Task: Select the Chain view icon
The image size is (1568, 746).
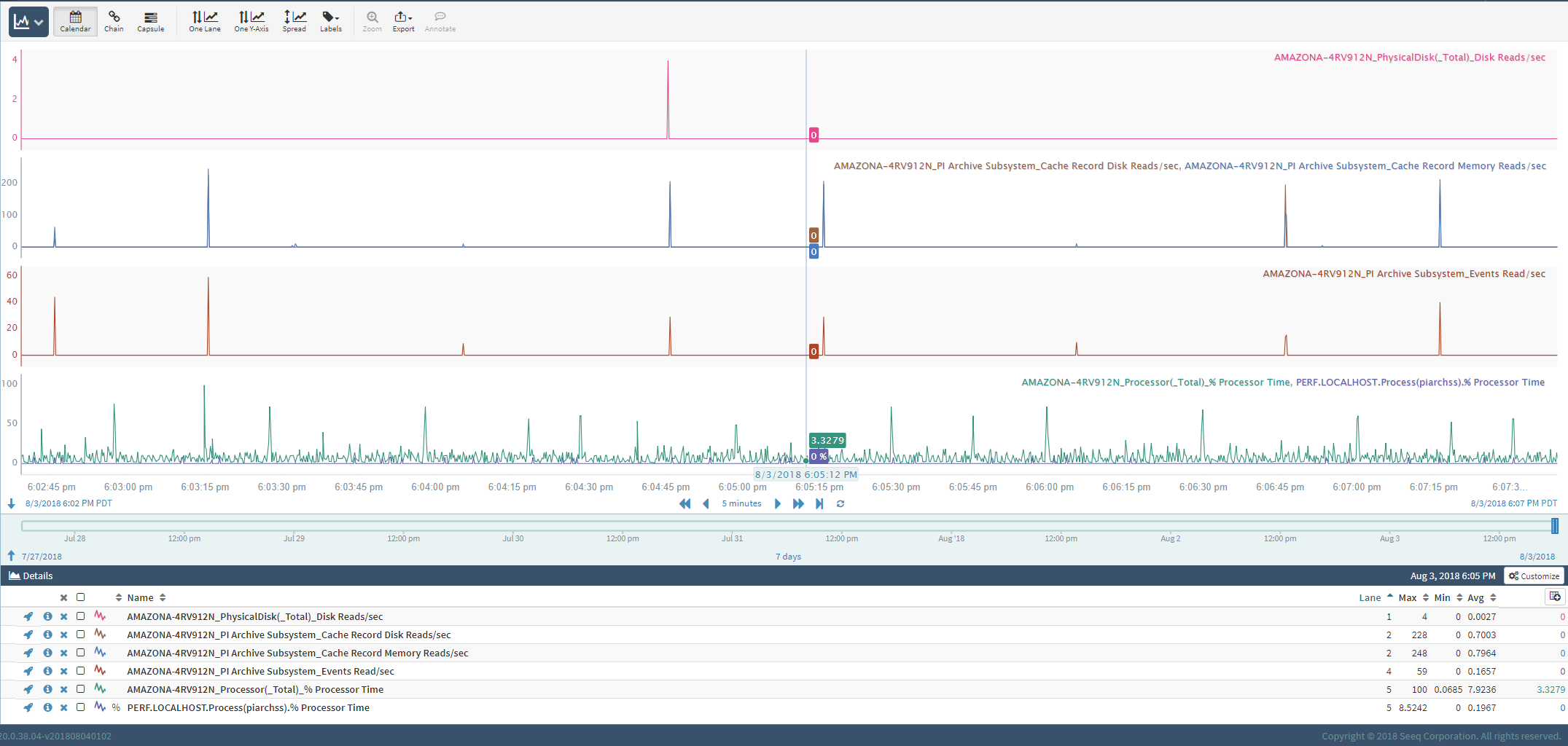Action: point(114,21)
